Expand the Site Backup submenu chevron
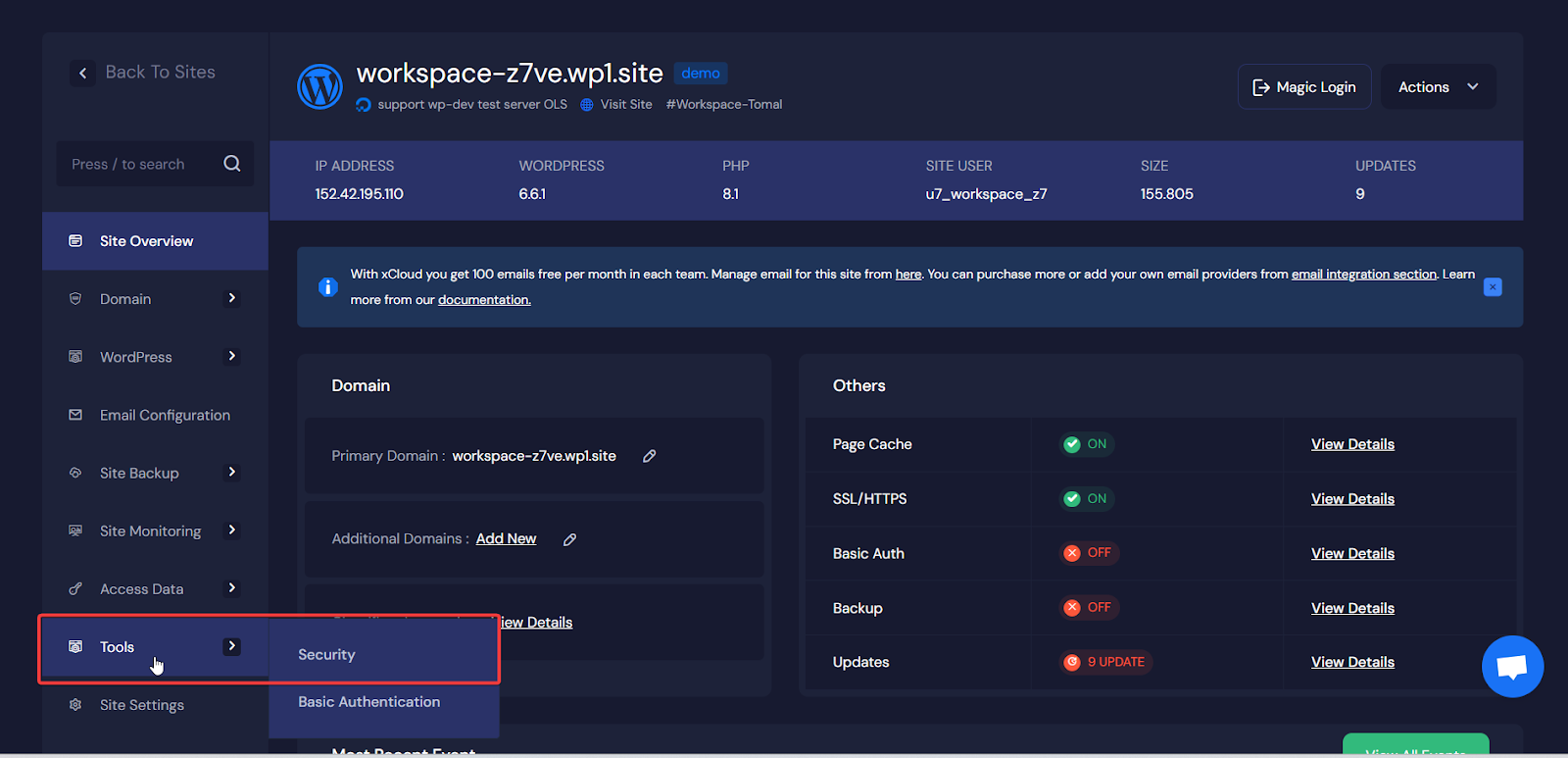Image resolution: width=1568 pixels, height=758 pixels. 232,472
